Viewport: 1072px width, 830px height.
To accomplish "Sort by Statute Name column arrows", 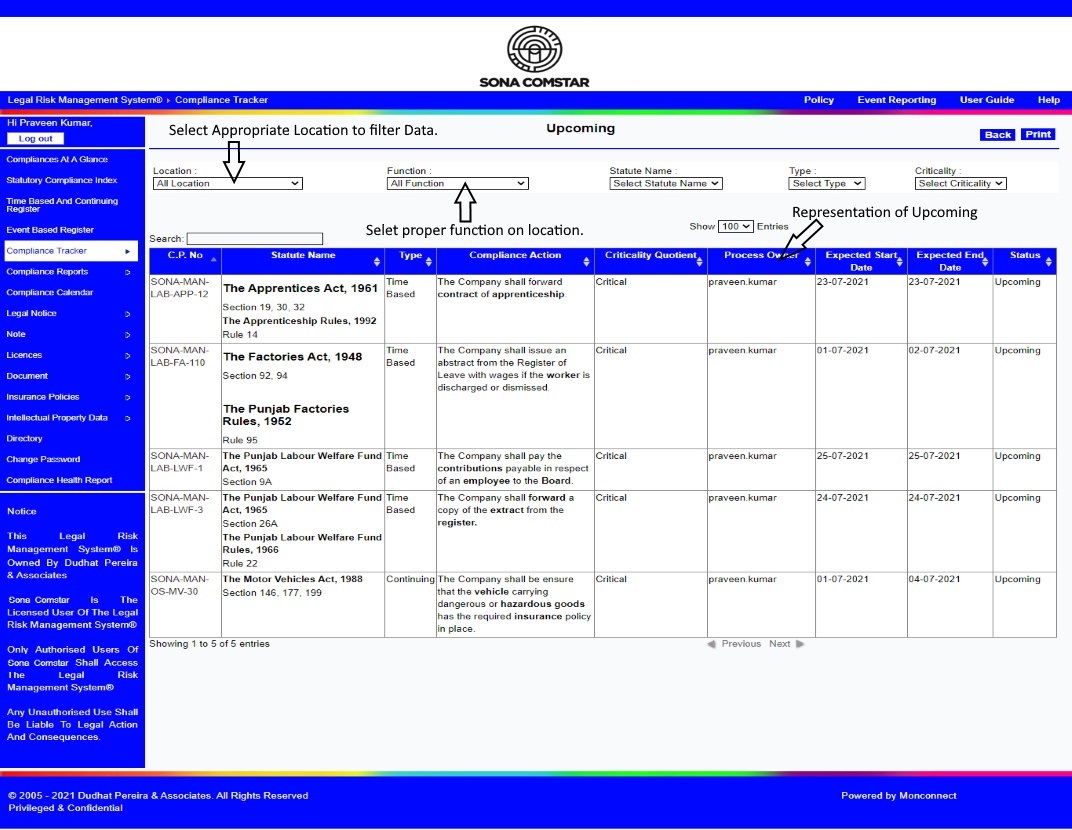I will 377,262.
